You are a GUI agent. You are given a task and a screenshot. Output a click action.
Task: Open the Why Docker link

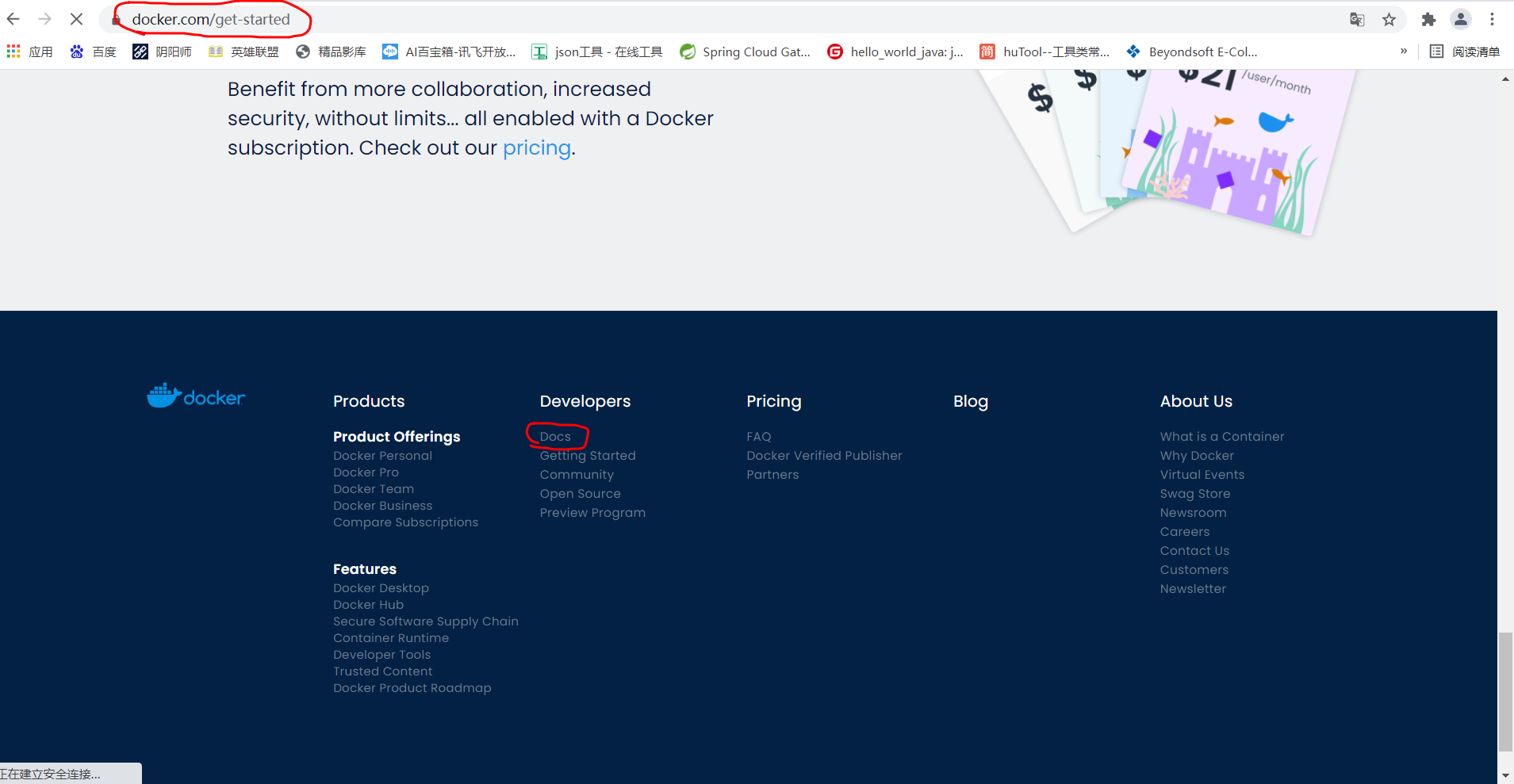coord(1197,456)
